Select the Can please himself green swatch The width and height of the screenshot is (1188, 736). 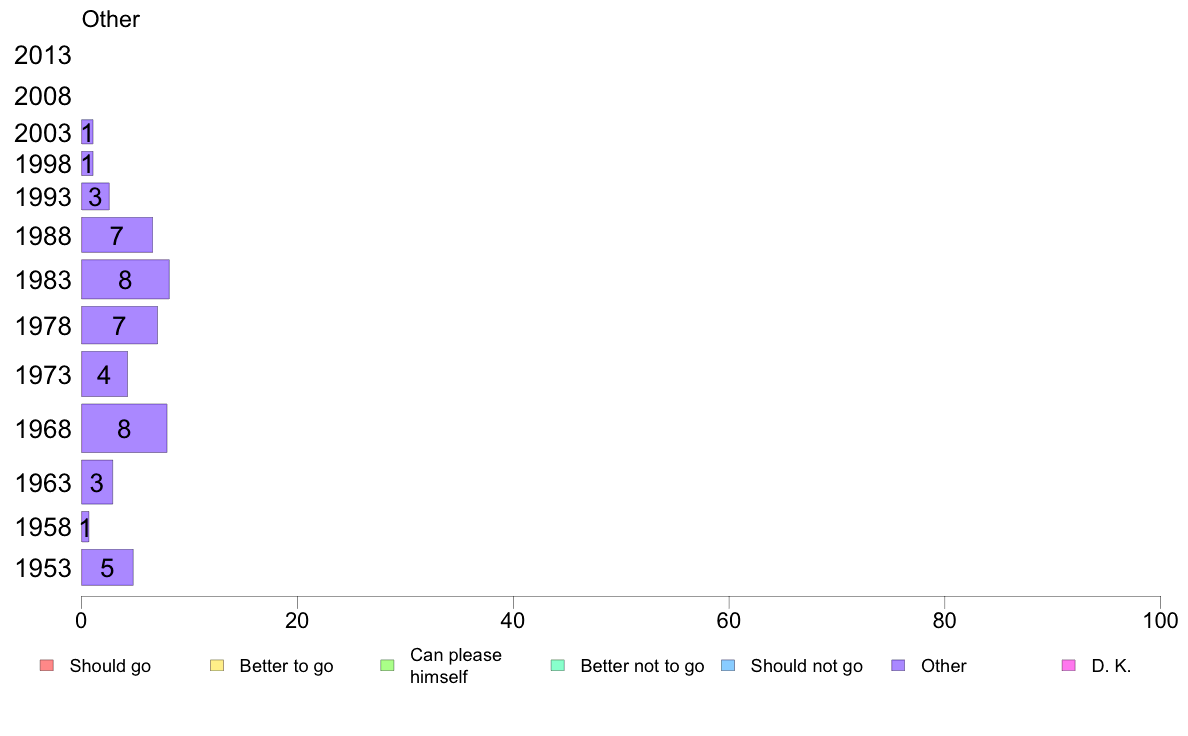pyautogui.click(x=387, y=666)
